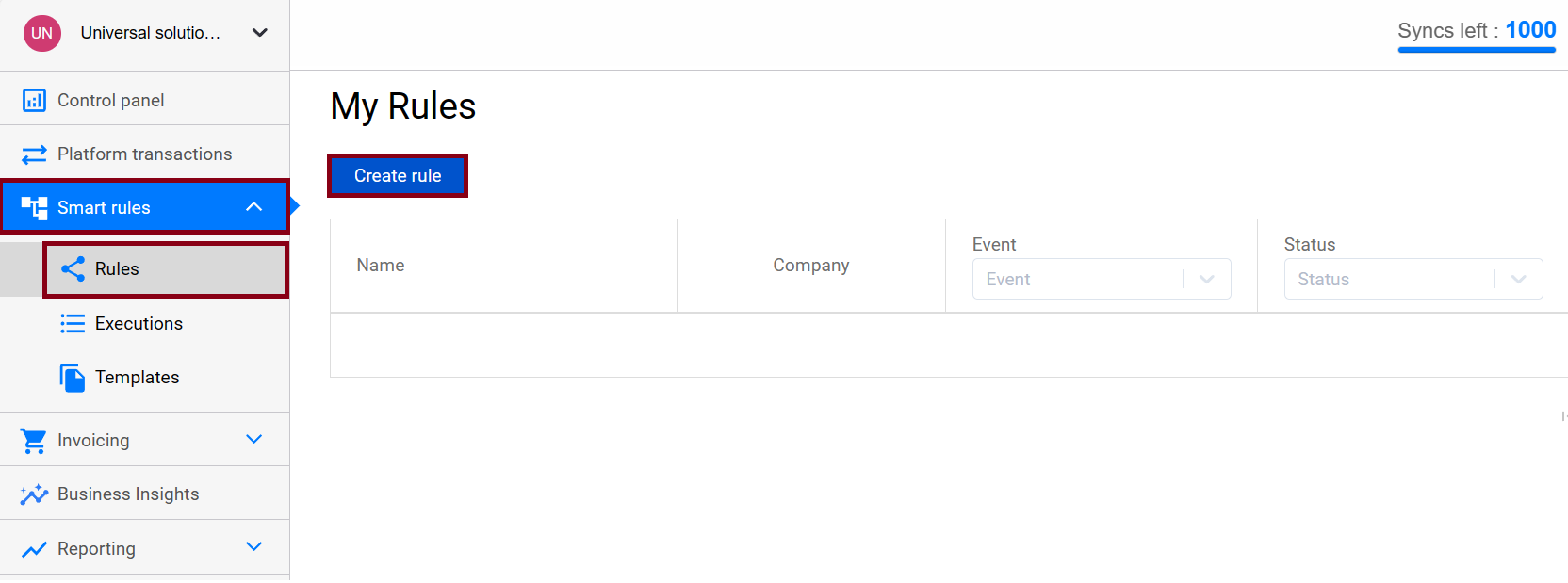Image resolution: width=1568 pixels, height=583 pixels.
Task: Select the Rules share icon
Action: coord(73,268)
